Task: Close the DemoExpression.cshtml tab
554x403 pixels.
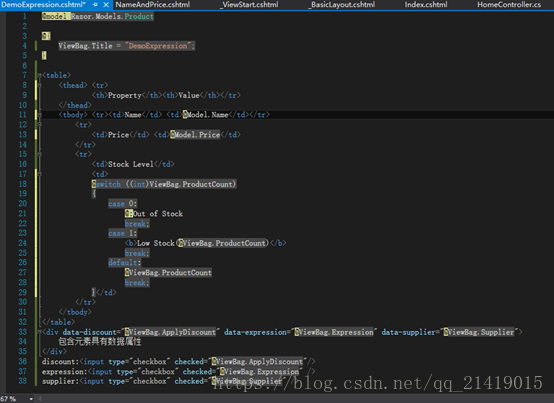Action: (106, 5)
